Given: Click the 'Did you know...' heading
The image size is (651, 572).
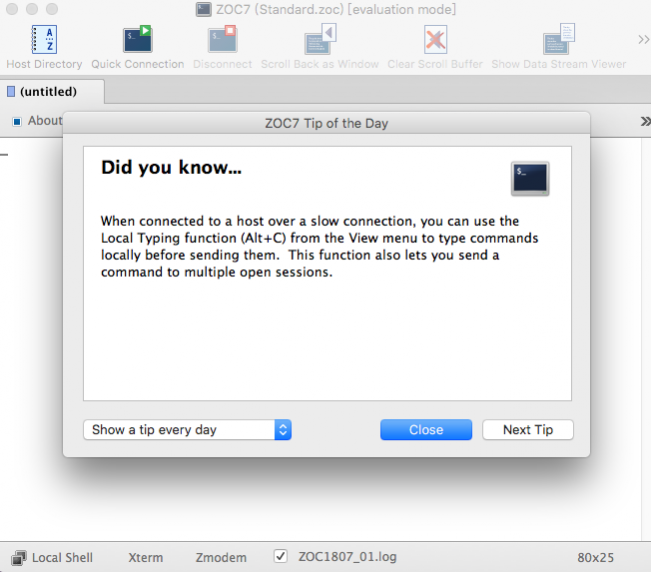Looking at the screenshot, I should tap(171, 167).
